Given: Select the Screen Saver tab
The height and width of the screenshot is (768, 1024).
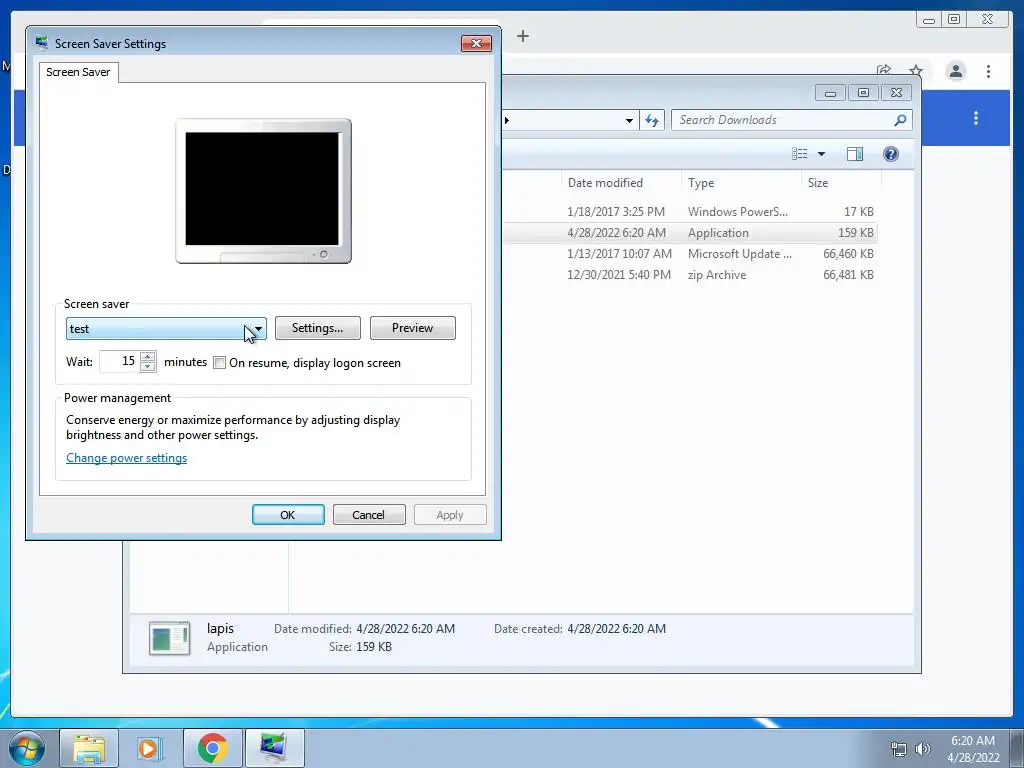Looking at the screenshot, I should [x=78, y=72].
